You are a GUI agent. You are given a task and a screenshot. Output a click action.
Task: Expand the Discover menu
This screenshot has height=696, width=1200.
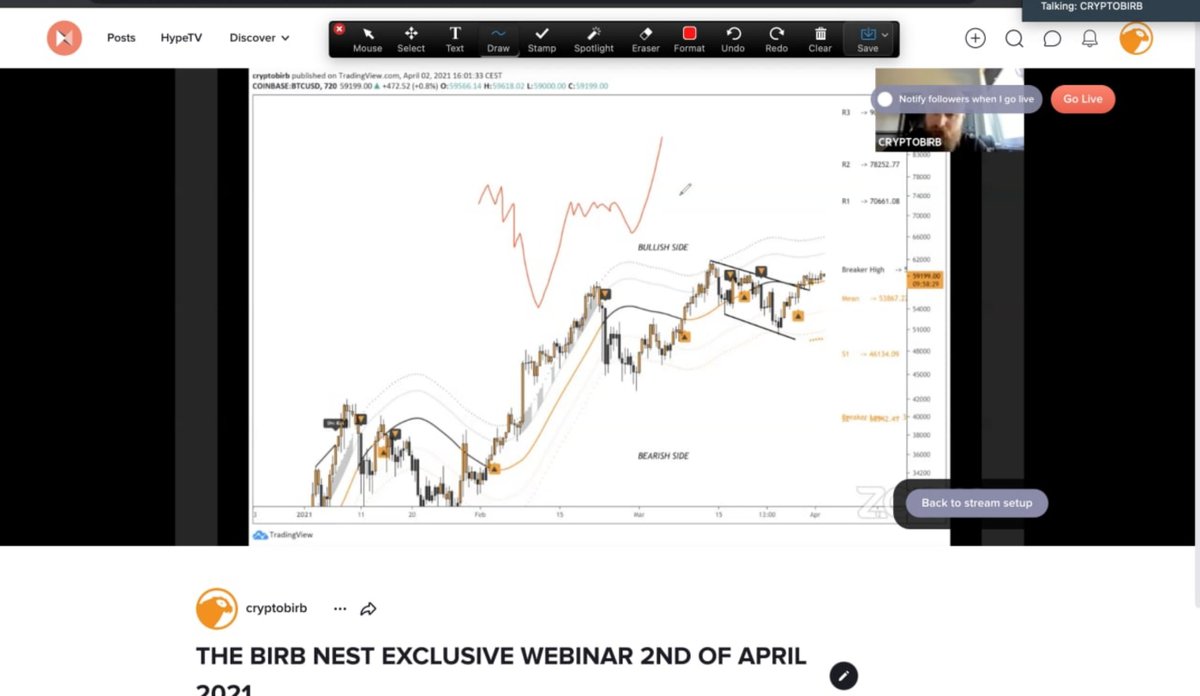click(x=259, y=38)
